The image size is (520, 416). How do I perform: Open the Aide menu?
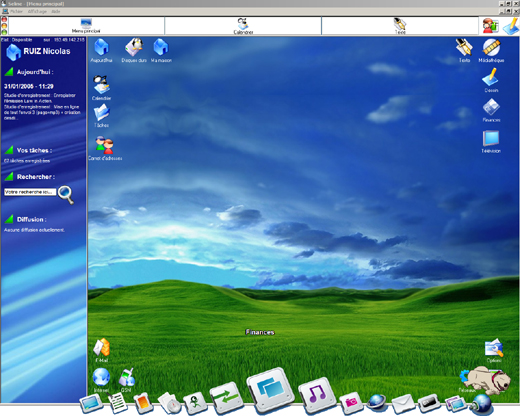pyautogui.click(x=56, y=11)
